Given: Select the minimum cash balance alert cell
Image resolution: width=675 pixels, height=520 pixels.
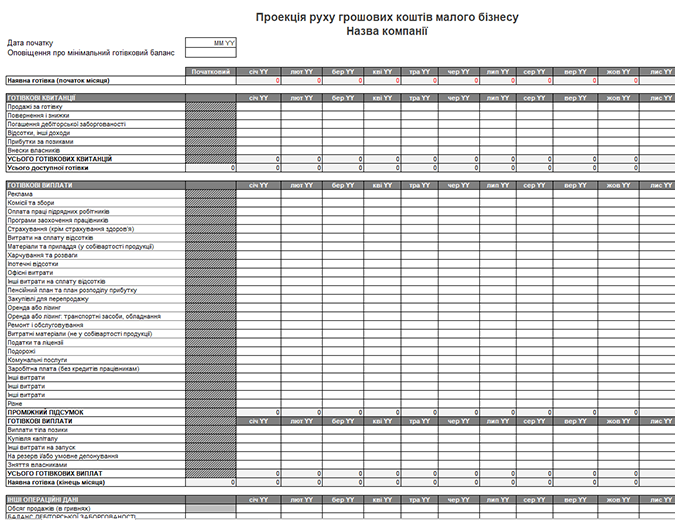Looking at the screenshot, I should point(211,53).
